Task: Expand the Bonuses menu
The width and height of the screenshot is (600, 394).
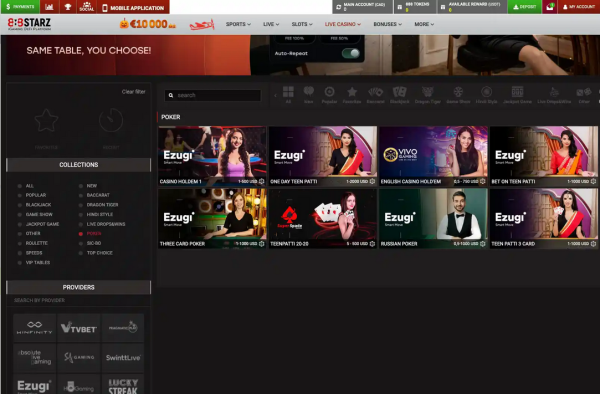Action: click(387, 24)
